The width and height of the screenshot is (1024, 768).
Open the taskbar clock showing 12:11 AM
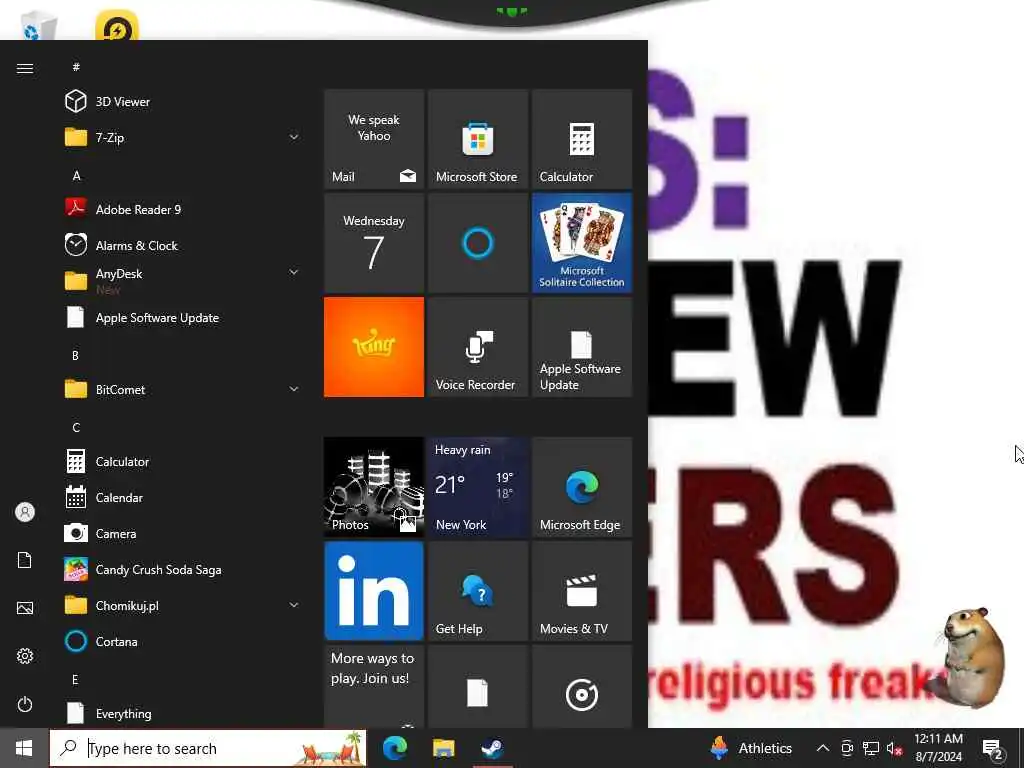[938, 748]
